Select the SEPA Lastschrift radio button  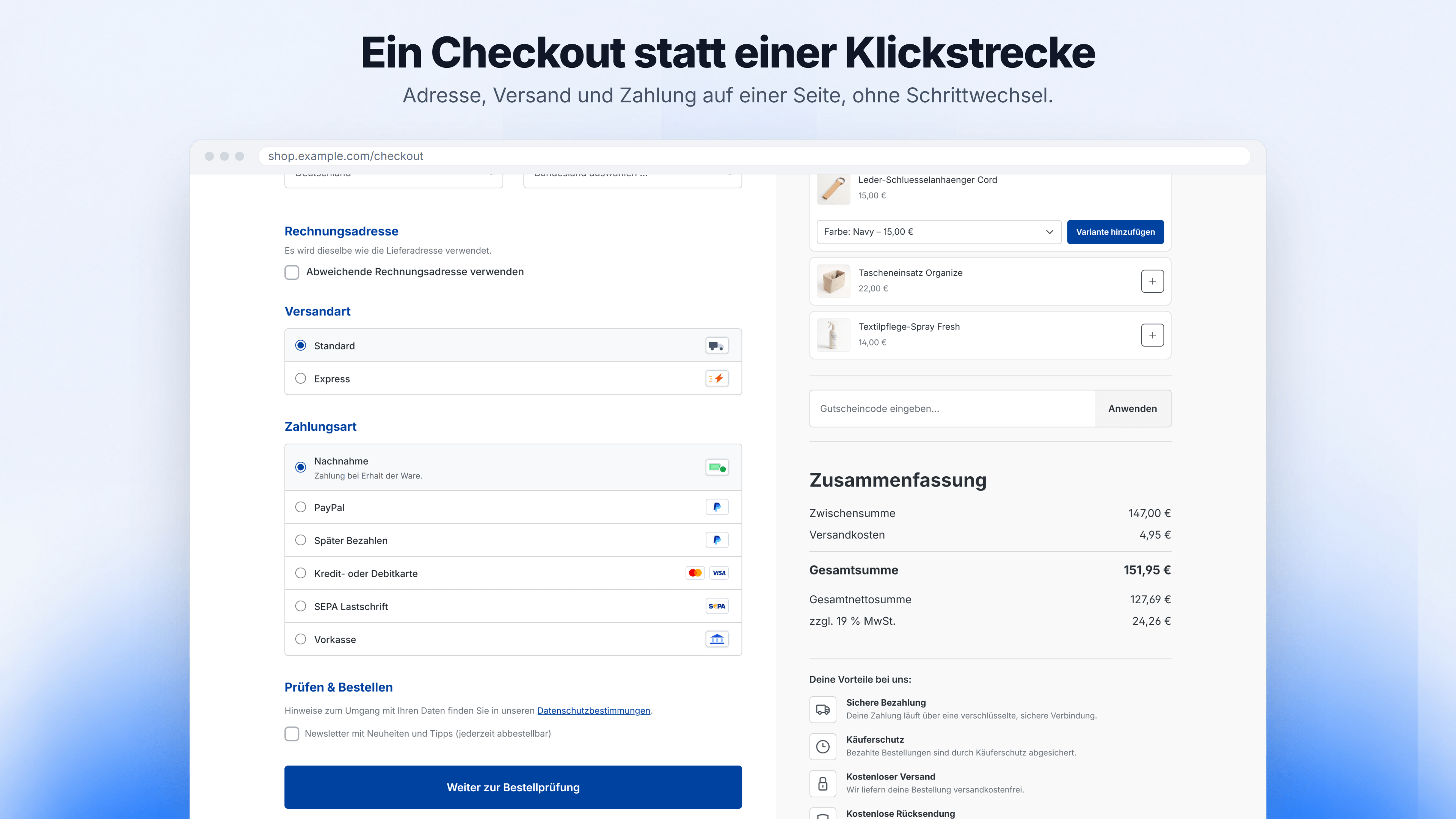click(301, 606)
